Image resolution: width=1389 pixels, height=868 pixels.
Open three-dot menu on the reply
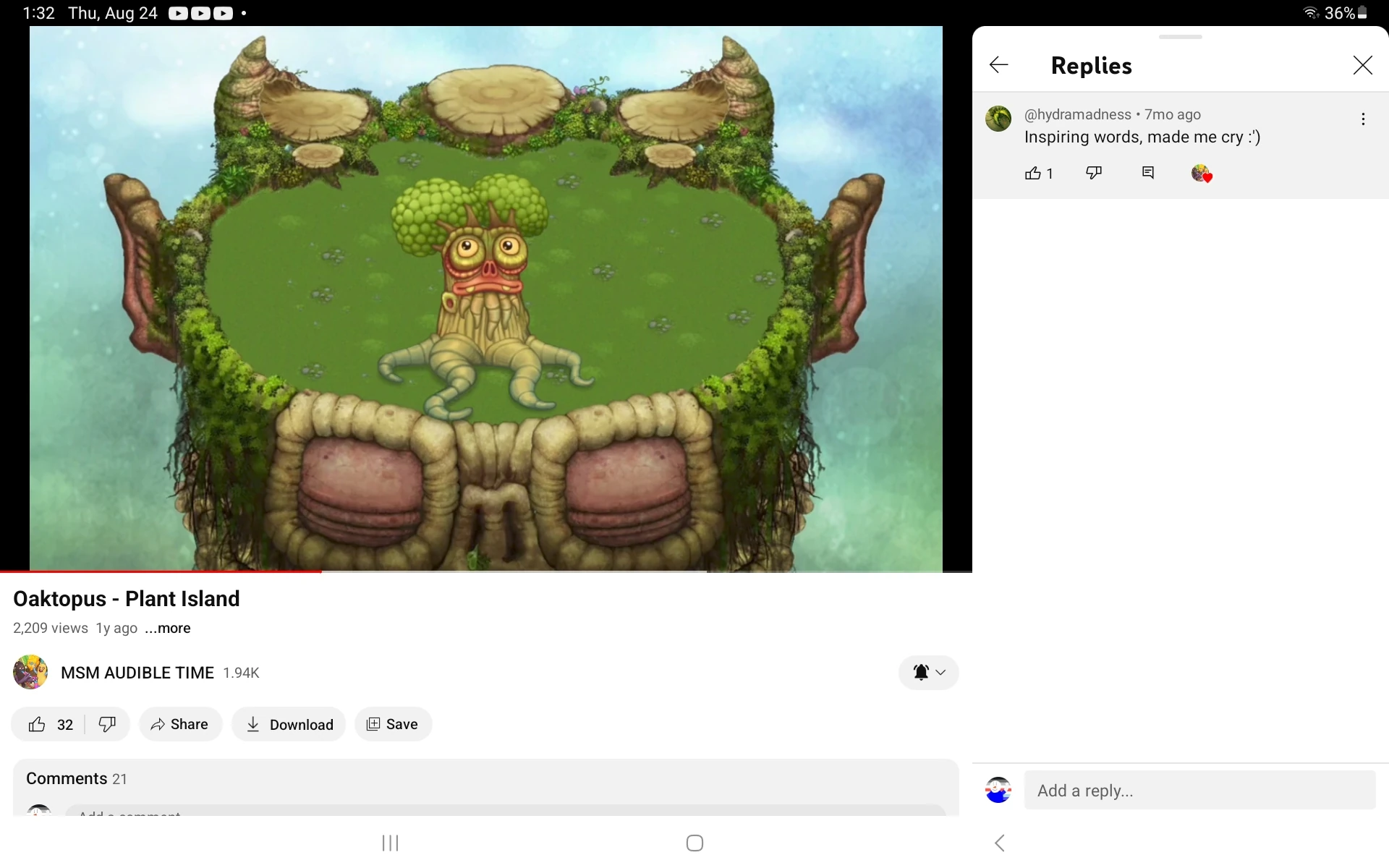1363,119
